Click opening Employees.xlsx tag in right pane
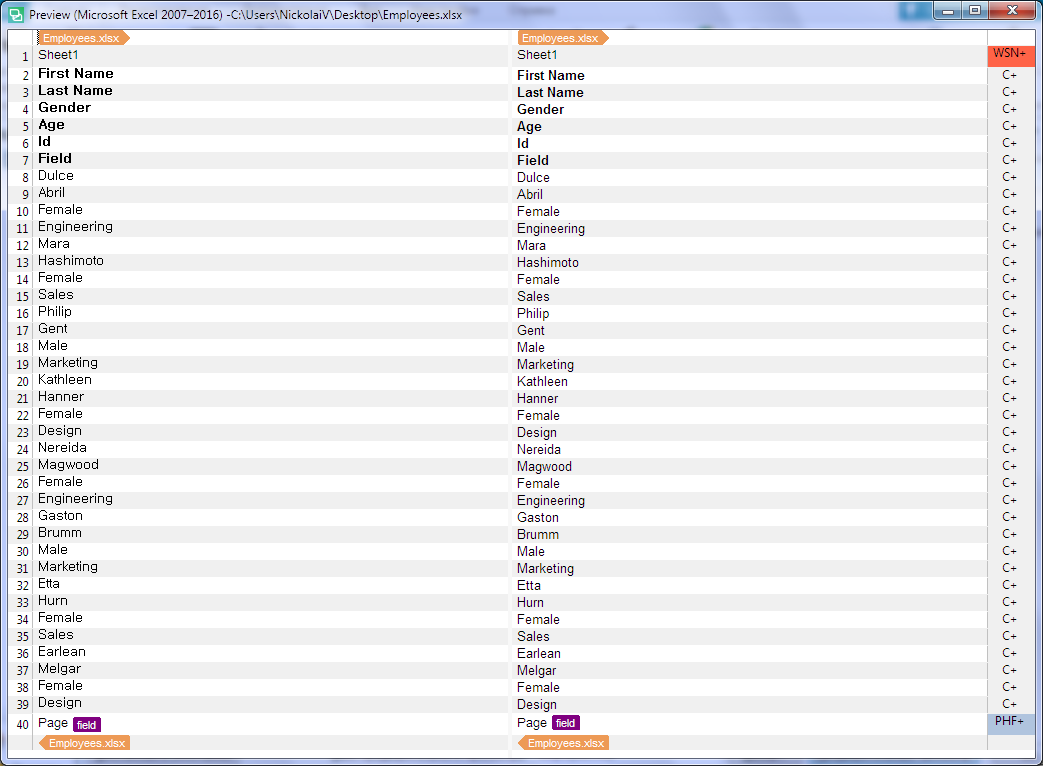 pyautogui.click(x=562, y=38)
